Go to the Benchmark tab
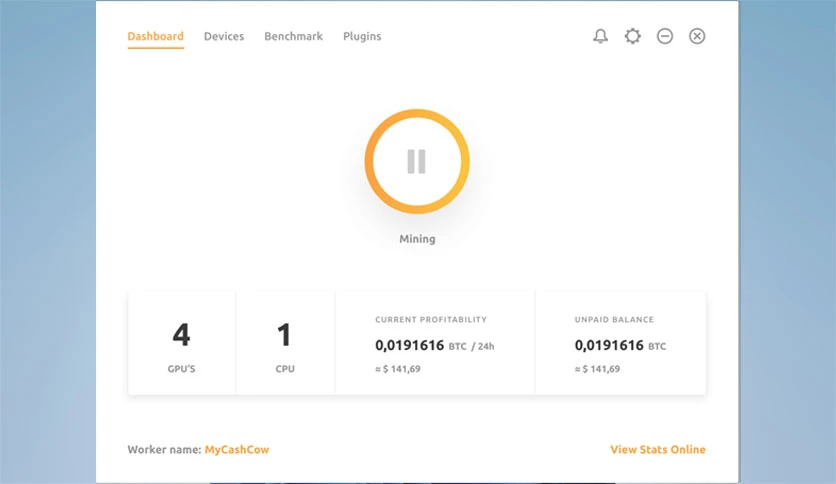The image size is (836, 484). [293, 36]
